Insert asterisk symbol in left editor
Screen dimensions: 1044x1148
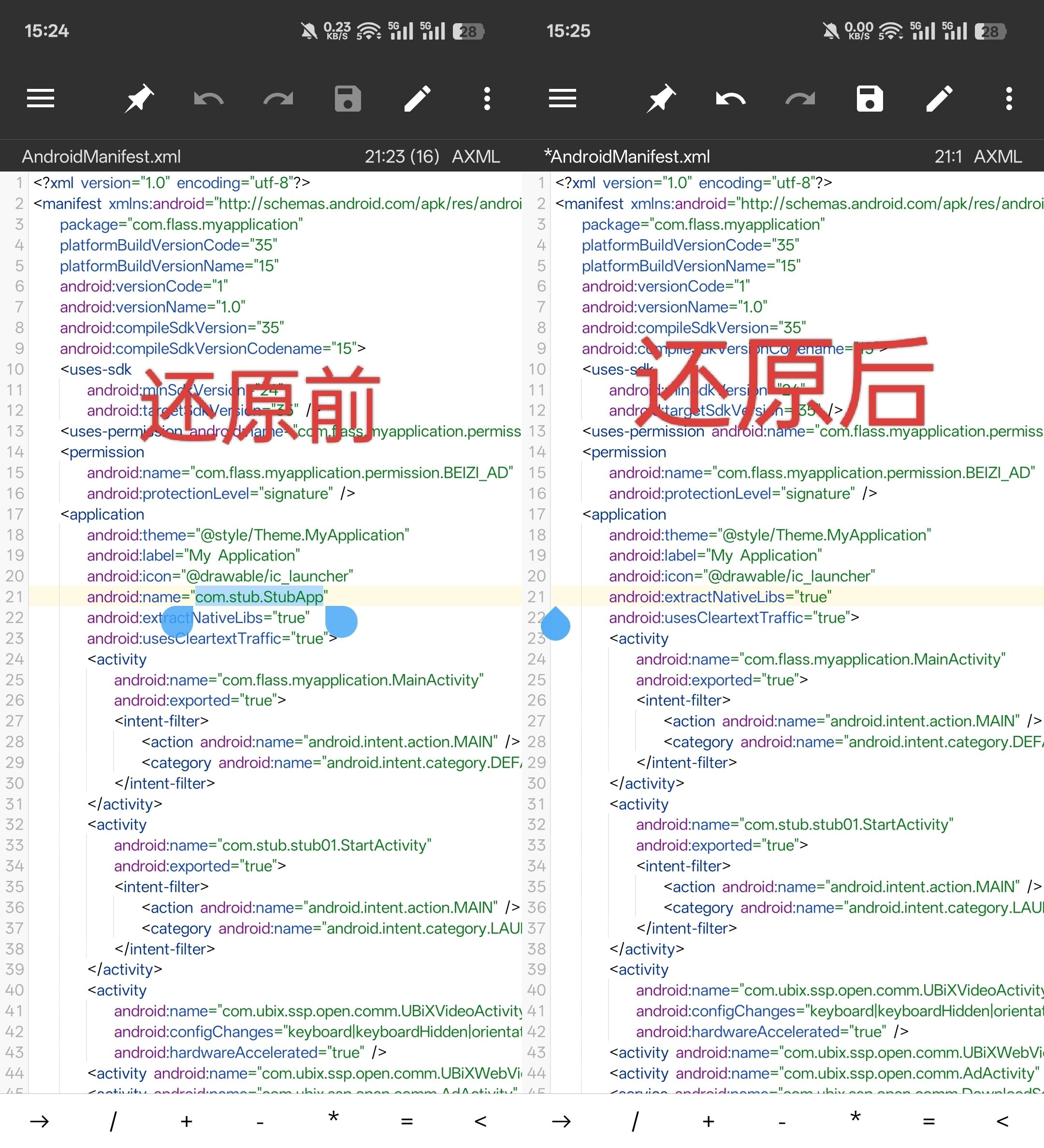(333, 1117)
